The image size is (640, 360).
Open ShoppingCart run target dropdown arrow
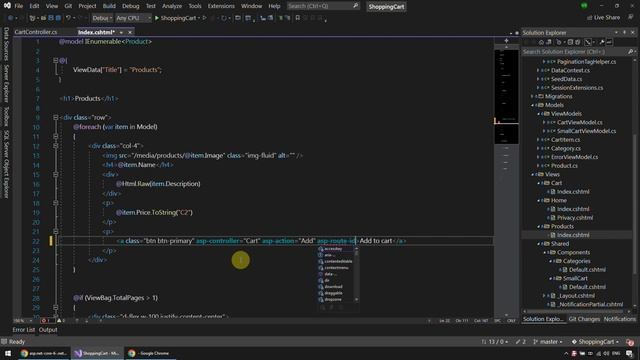(199, 18)
